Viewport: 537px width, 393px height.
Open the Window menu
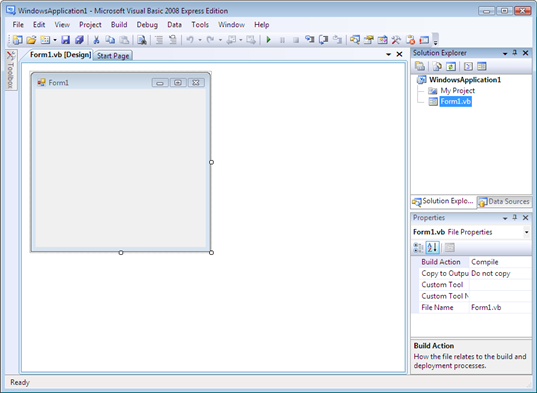click(x=232, y=25)
